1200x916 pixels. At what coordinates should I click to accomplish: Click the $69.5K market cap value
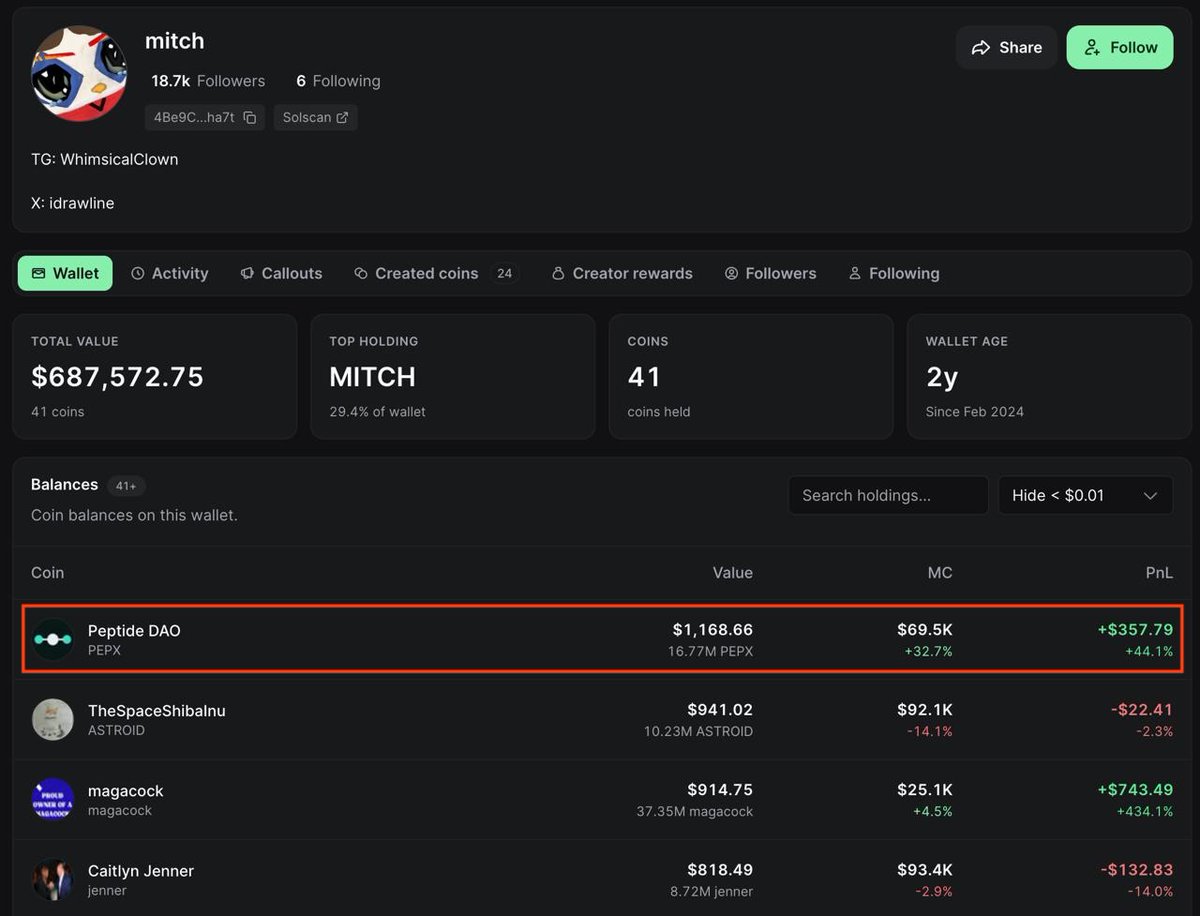(925, 630)
